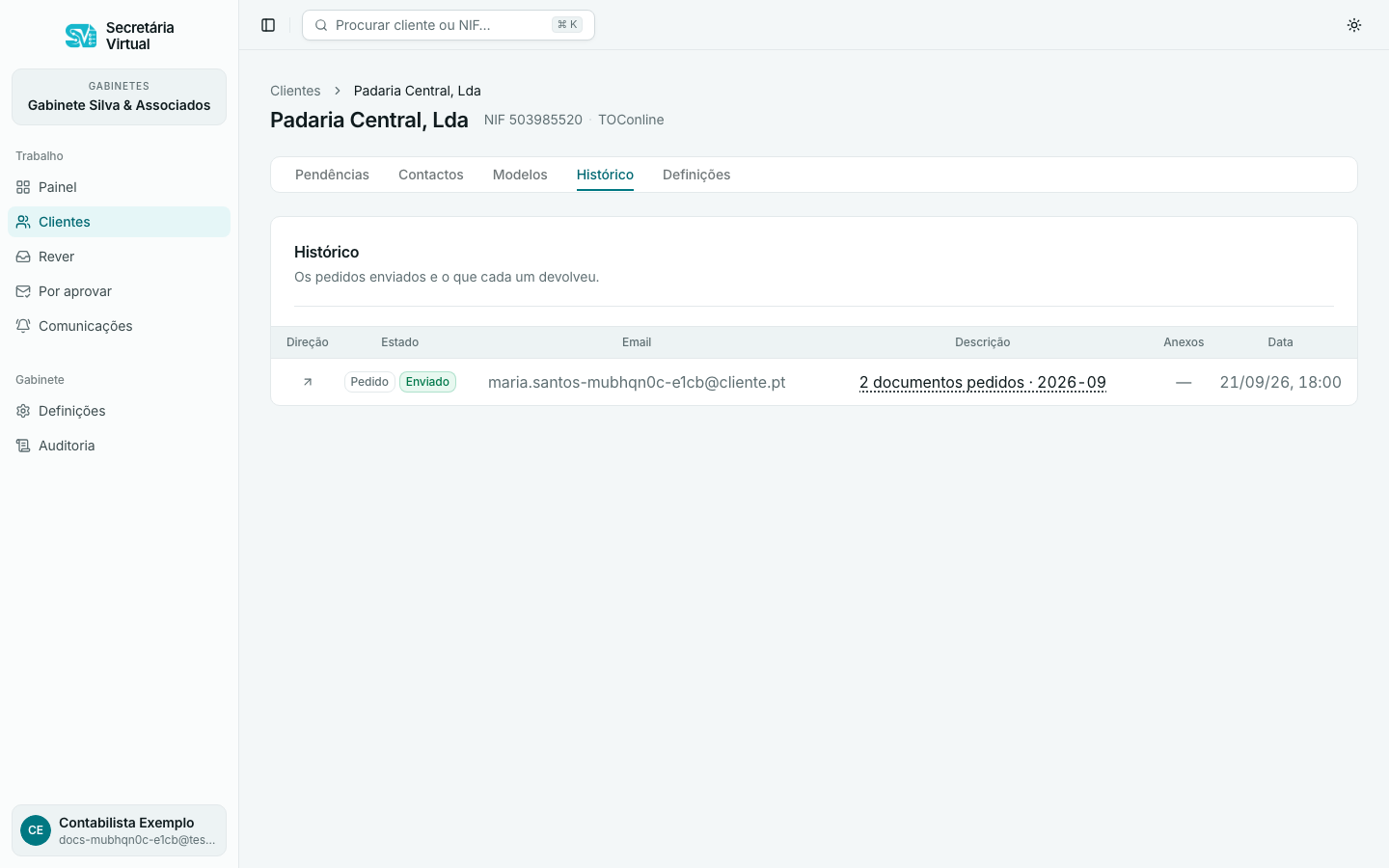The height and width of the screenshot is (868, 1389).
Task: Click the 'NIF 503985520' text
Action: [533, 120]
